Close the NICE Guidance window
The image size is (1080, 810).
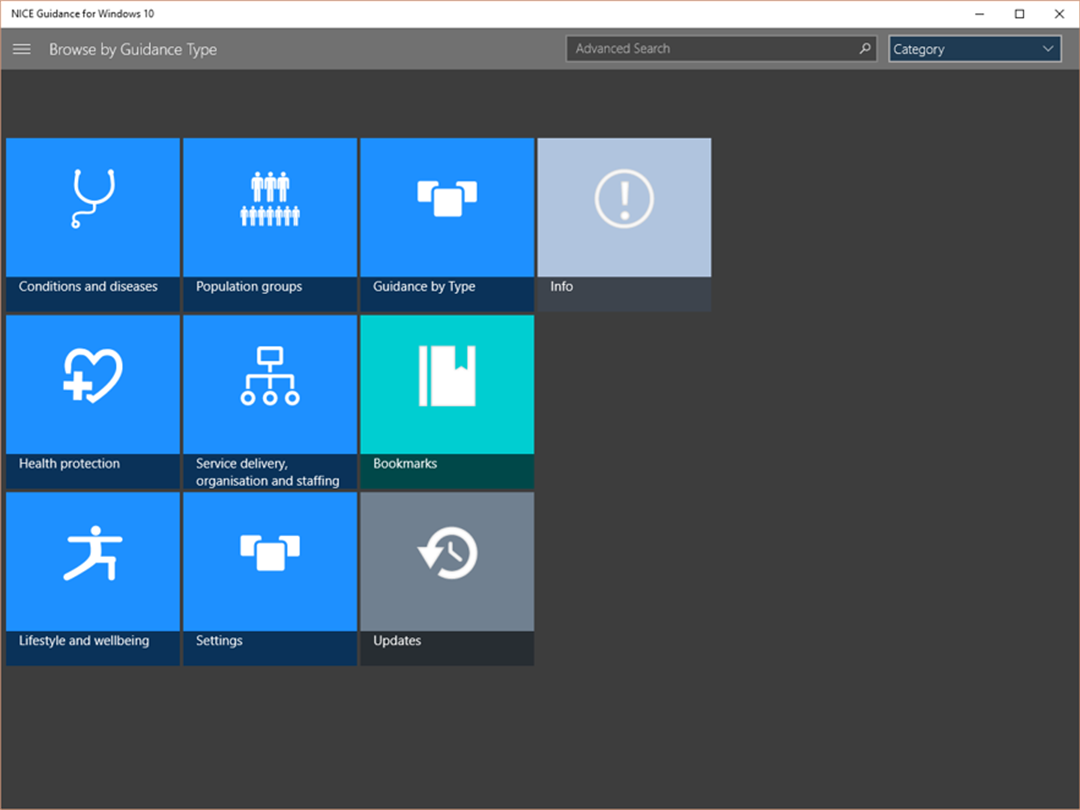click(1059, 14)
